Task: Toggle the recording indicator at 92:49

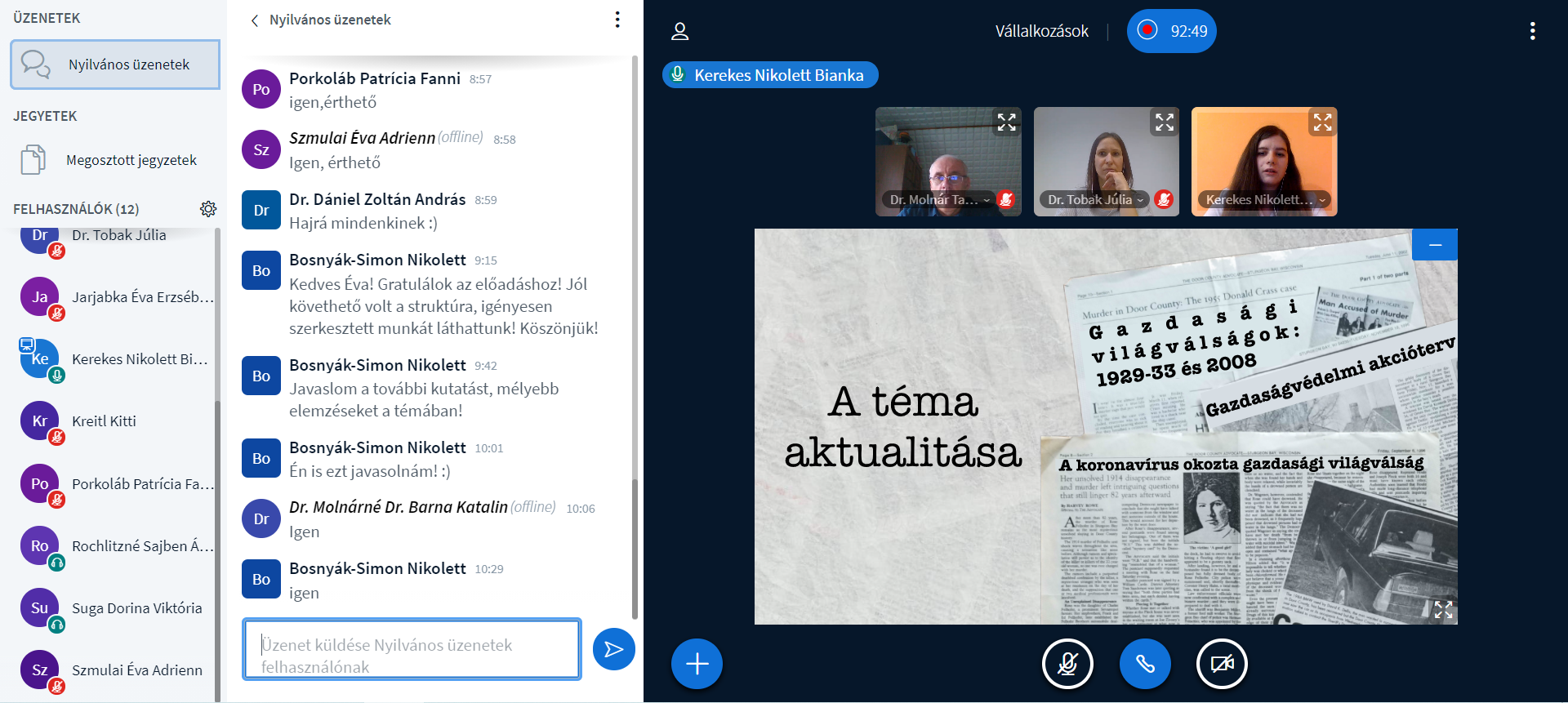Action: coord(1171,31)
